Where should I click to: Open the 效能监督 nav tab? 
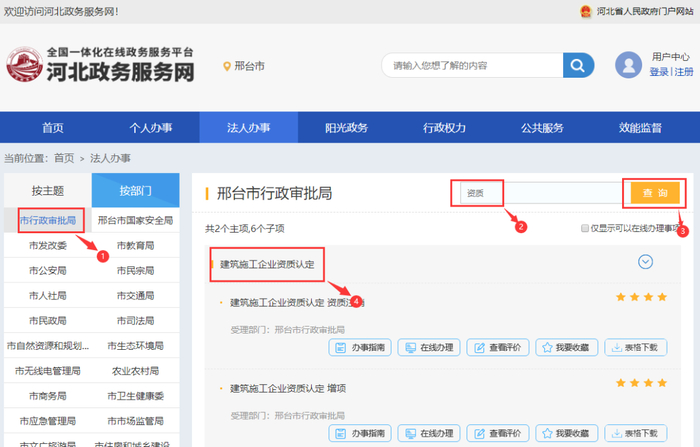pos(640,128)
